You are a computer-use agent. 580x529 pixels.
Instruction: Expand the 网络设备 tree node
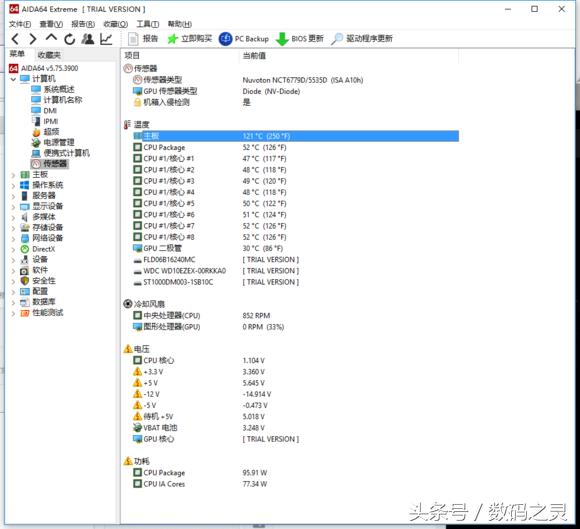(13, 239)
